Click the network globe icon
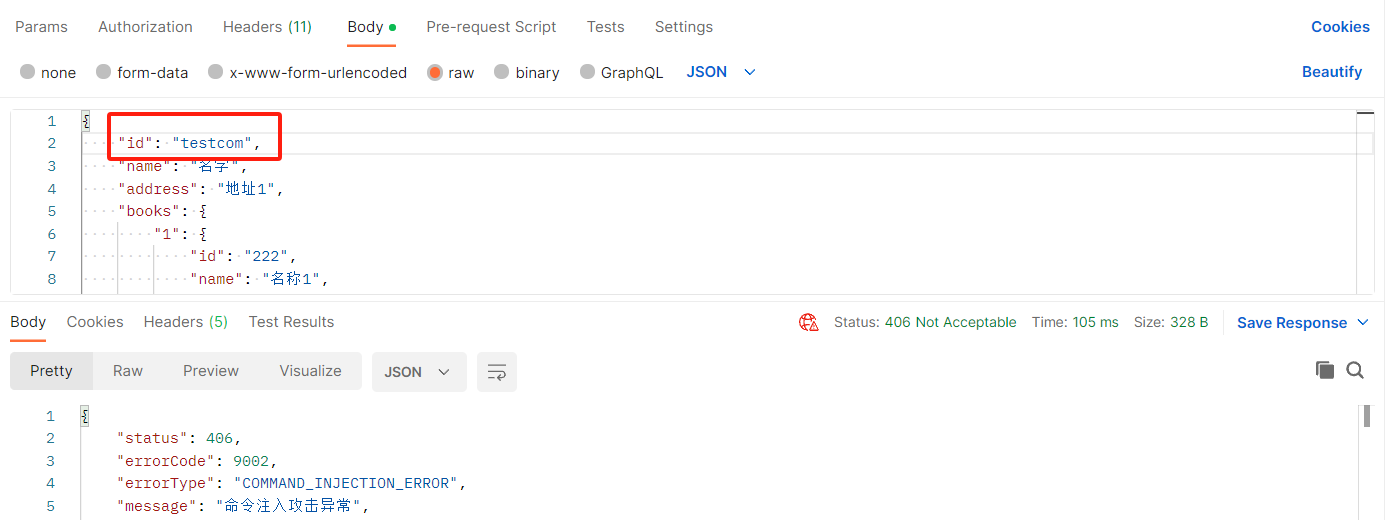 [808, 322]
